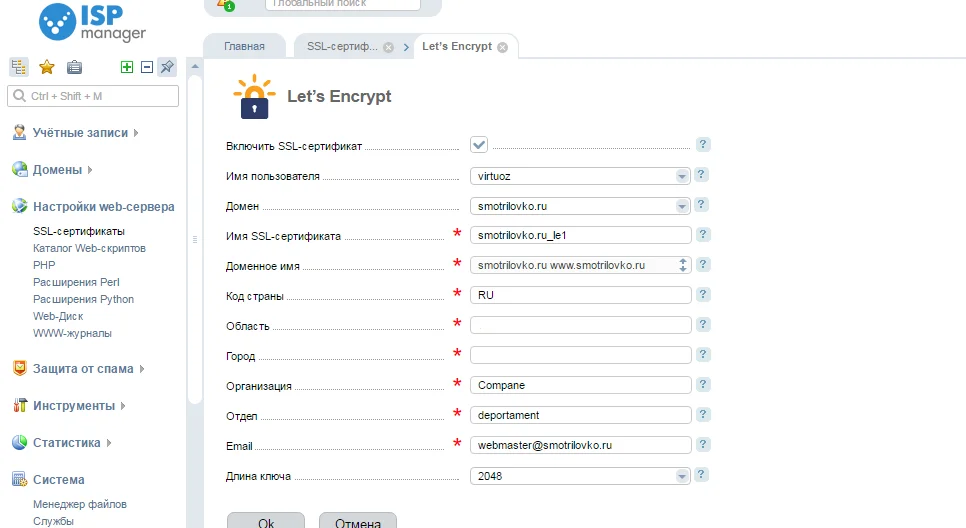This screenshot has height=528, width=966.
Task: Open the Длина ключа dropdown (2048)
Action: point(580,476)
